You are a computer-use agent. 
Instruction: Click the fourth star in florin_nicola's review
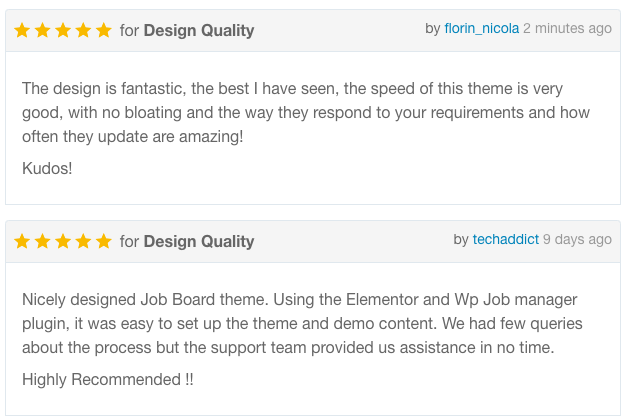pyautogui.click(x=83, y=30)
